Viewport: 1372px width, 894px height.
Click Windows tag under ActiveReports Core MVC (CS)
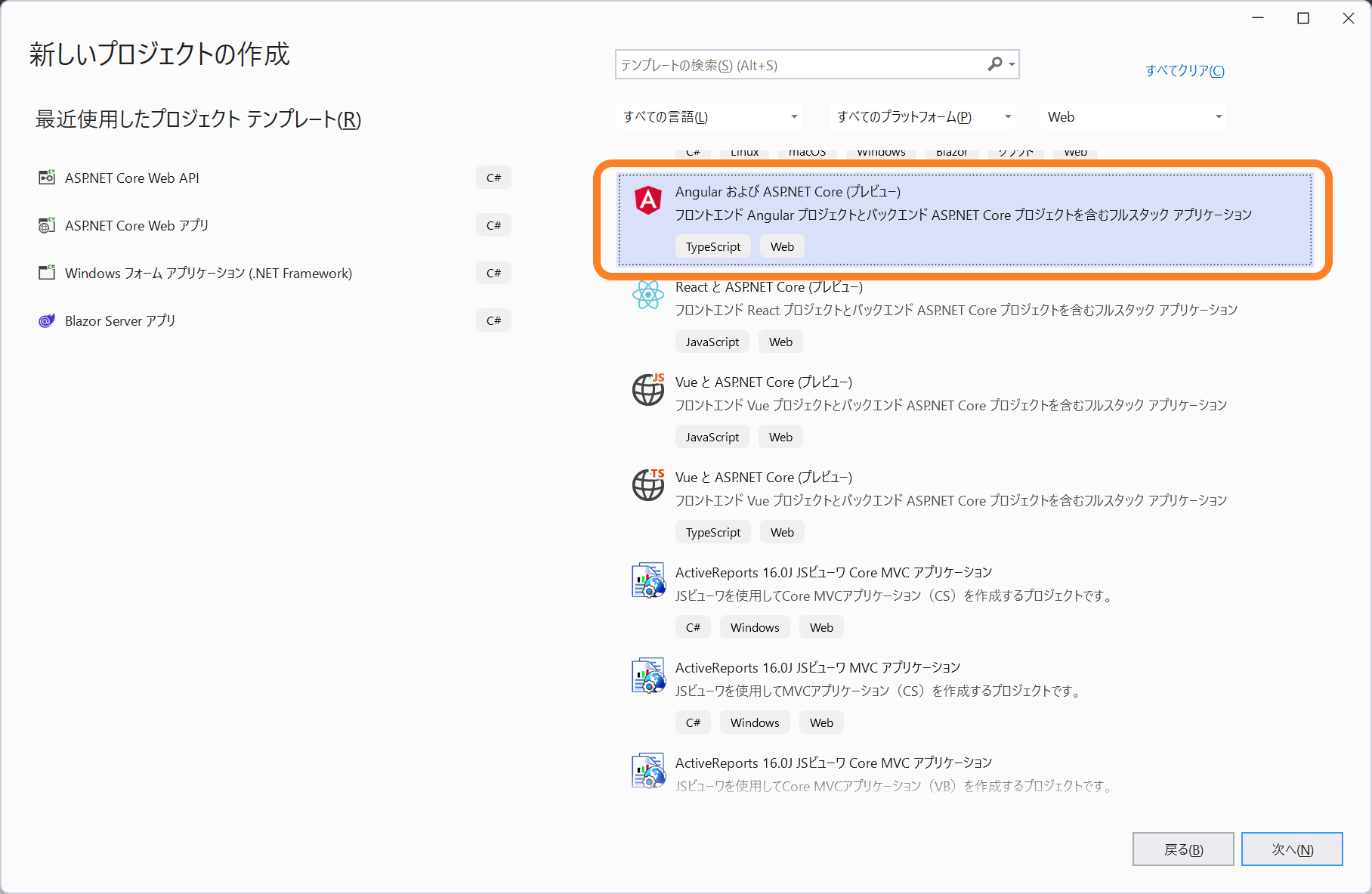[x=755, y=627]
